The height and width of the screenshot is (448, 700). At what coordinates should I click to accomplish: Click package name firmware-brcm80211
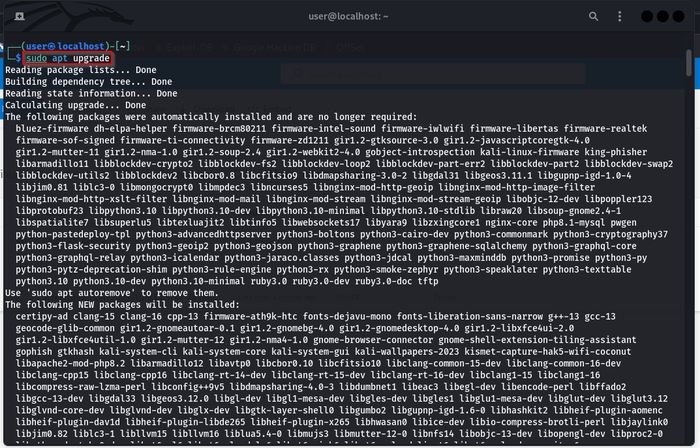point(219,129)
